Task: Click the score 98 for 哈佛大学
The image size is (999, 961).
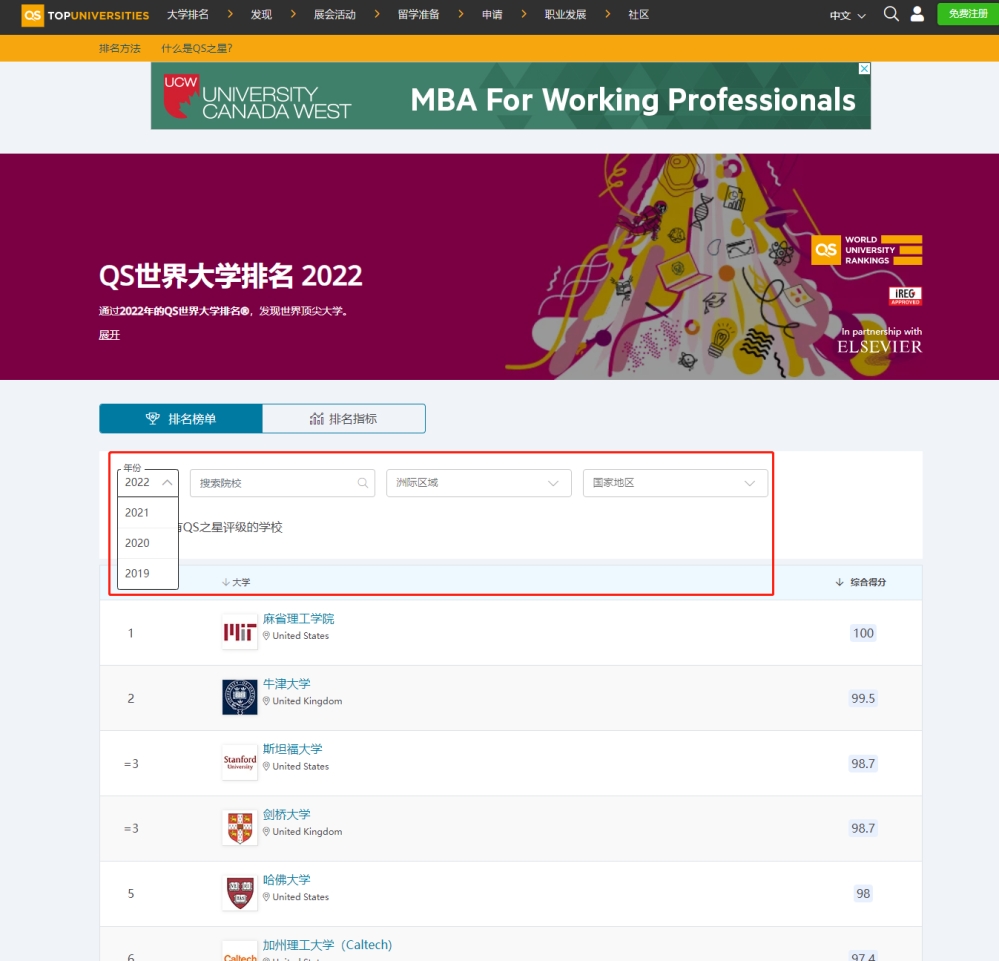Action: pos(863,893)
